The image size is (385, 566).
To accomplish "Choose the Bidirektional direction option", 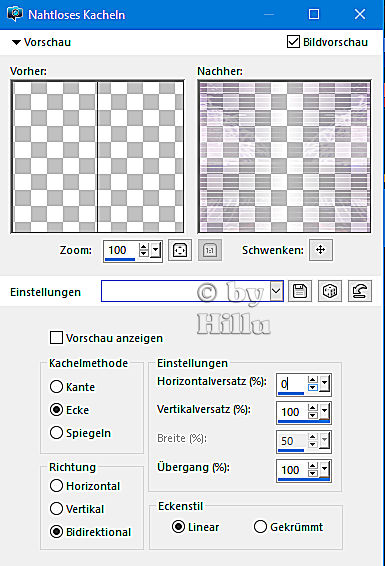I will [56, 532].
